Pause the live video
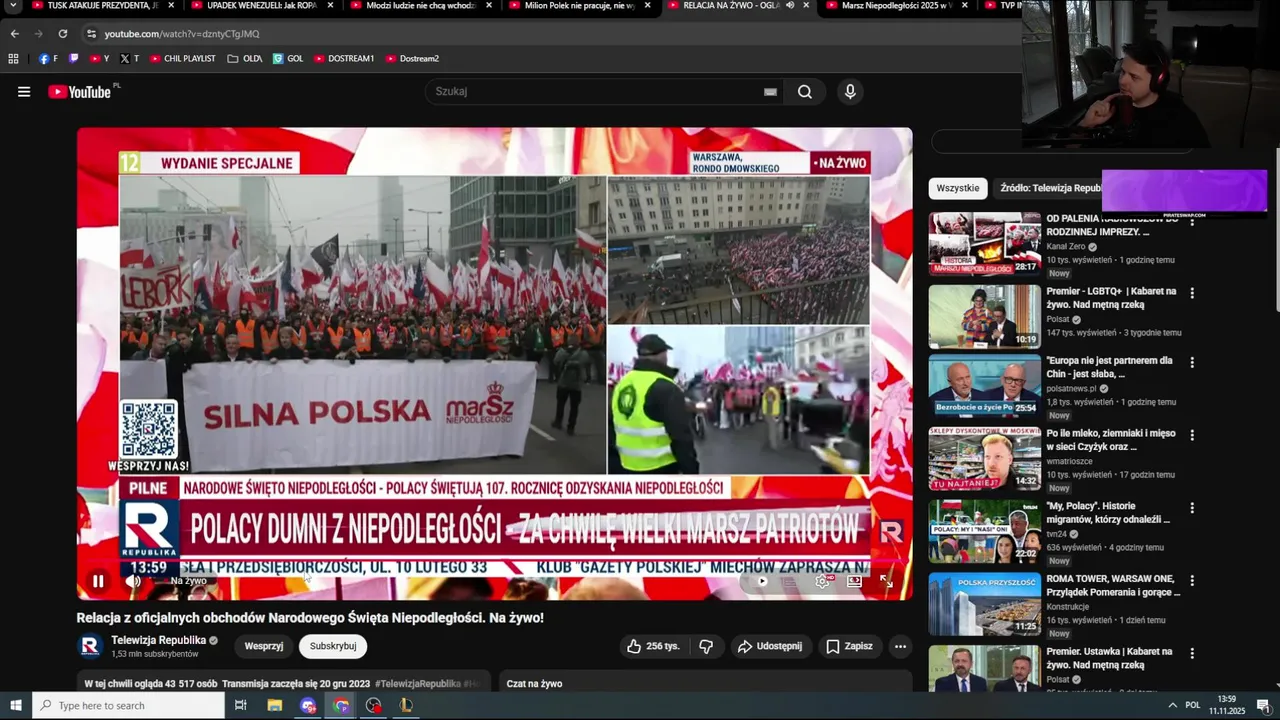 [98, 581]
